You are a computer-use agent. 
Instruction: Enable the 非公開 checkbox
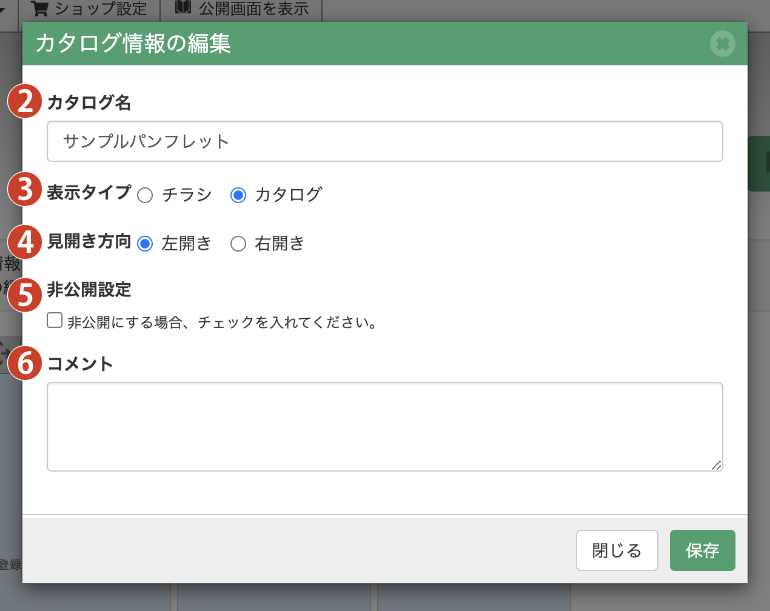tap(55, 322)
